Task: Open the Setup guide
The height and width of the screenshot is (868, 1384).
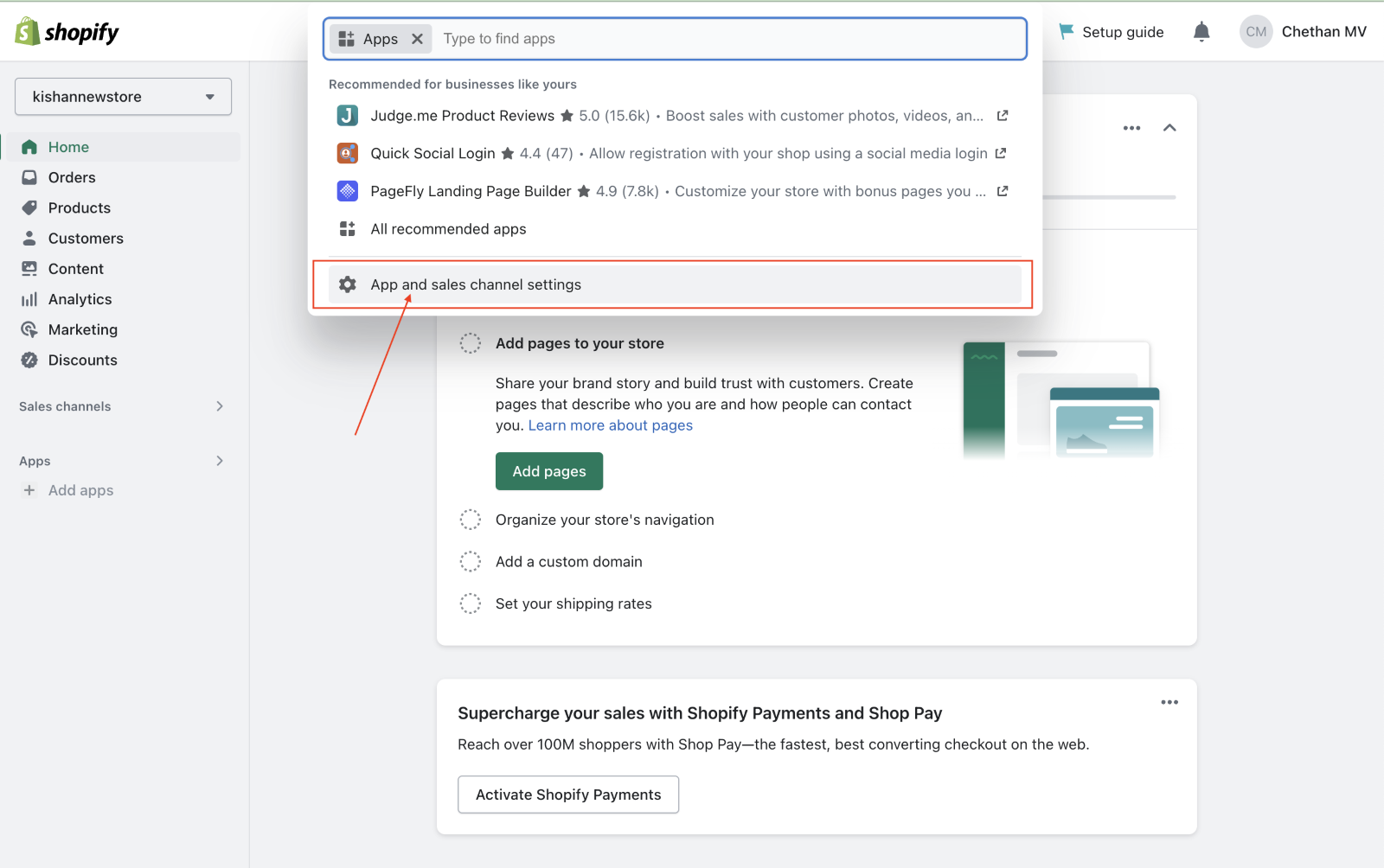Action: (x=1112, y=32)
